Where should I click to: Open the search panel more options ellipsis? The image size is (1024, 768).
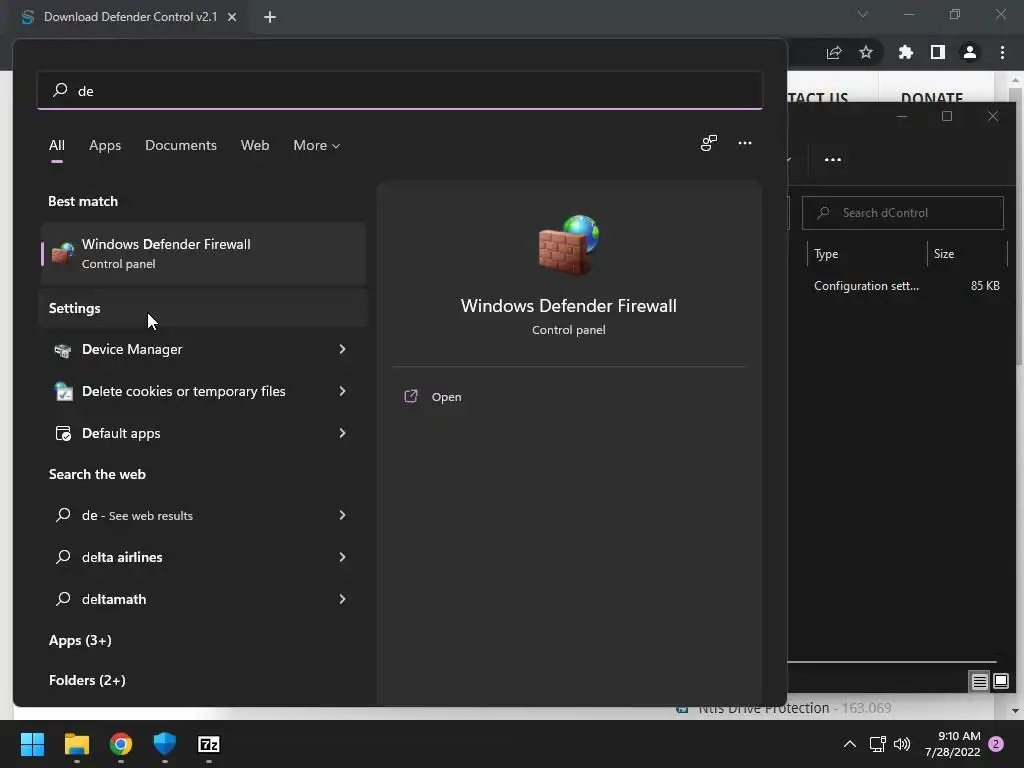click(x=744, y=143)
